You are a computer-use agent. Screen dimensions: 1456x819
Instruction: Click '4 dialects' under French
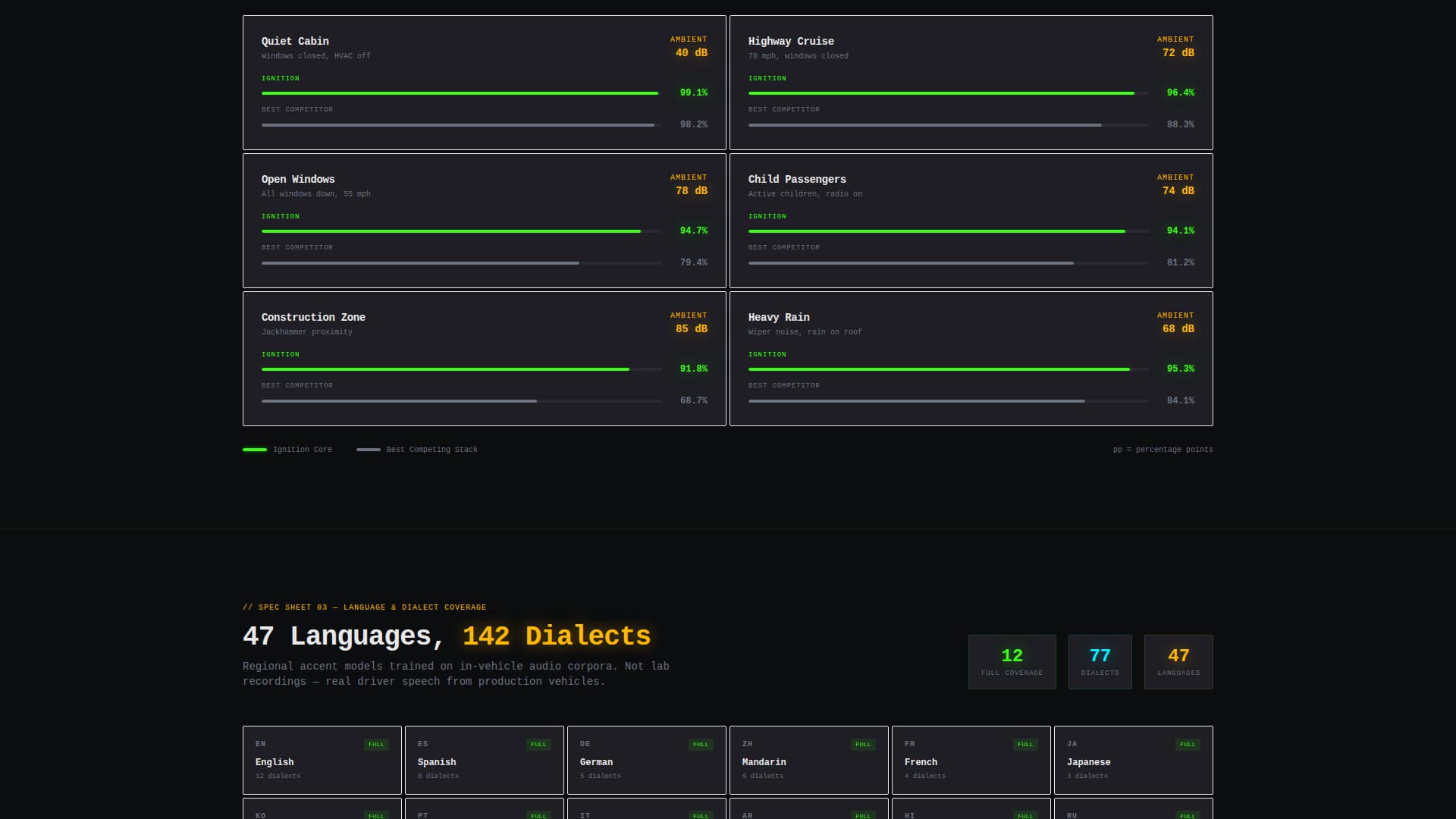click(925, 777)
